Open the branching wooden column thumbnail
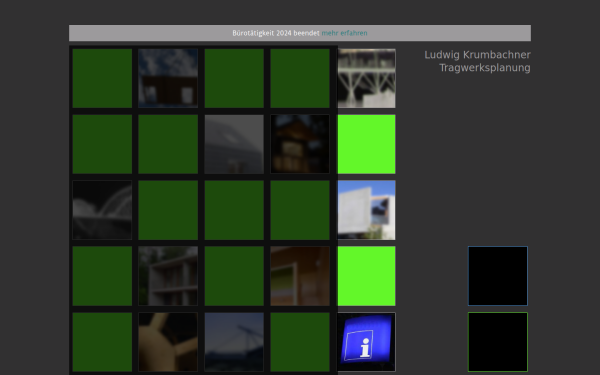 [x=168, y=342]
